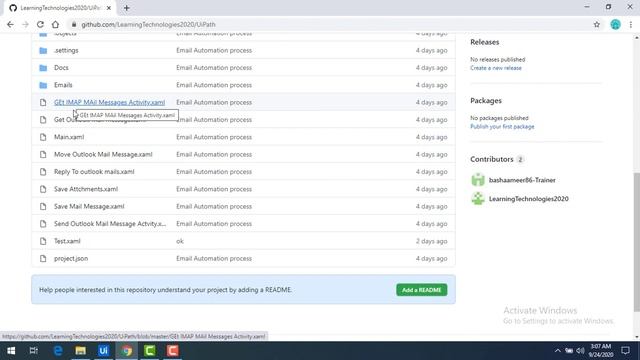This screenshot has width=640, height=360.
Task: Click browser back arrow
Action: [x=10, y=24]
